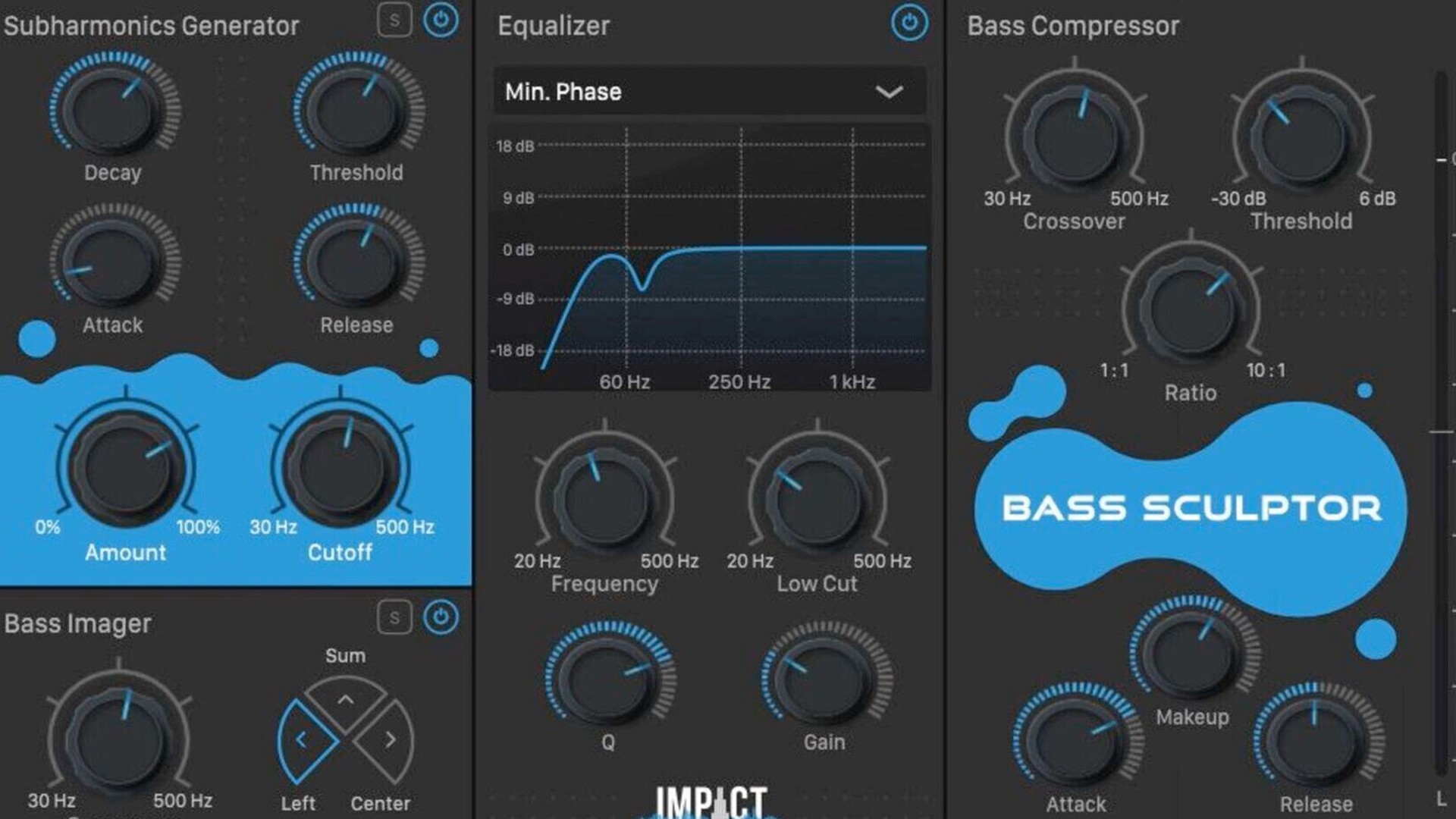Toggle the Equalizer power button
The width and height of the screenshot is (1456, 819).
pos(909,24)
